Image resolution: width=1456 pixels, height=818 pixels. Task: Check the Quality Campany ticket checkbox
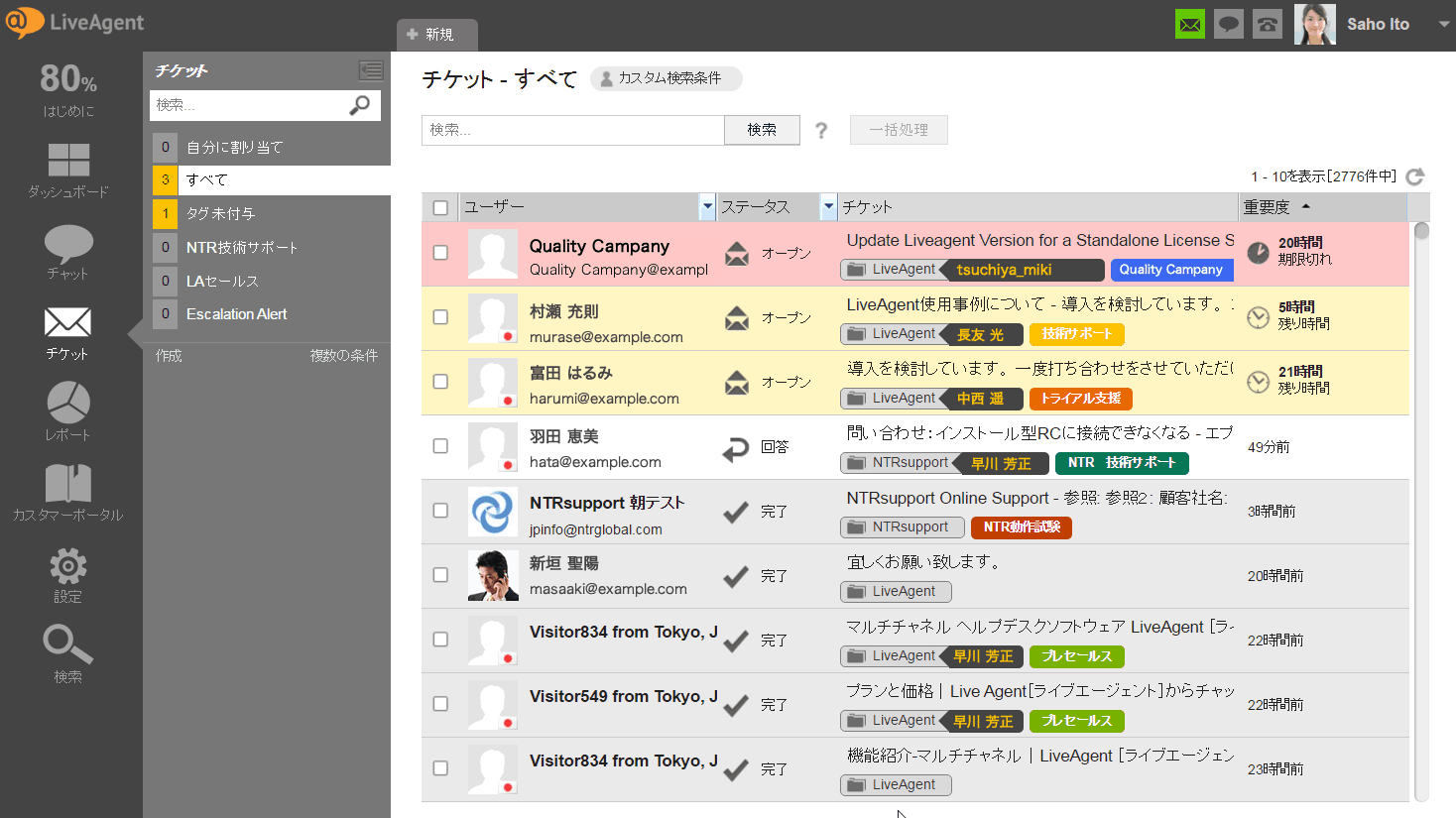(441, 253)
